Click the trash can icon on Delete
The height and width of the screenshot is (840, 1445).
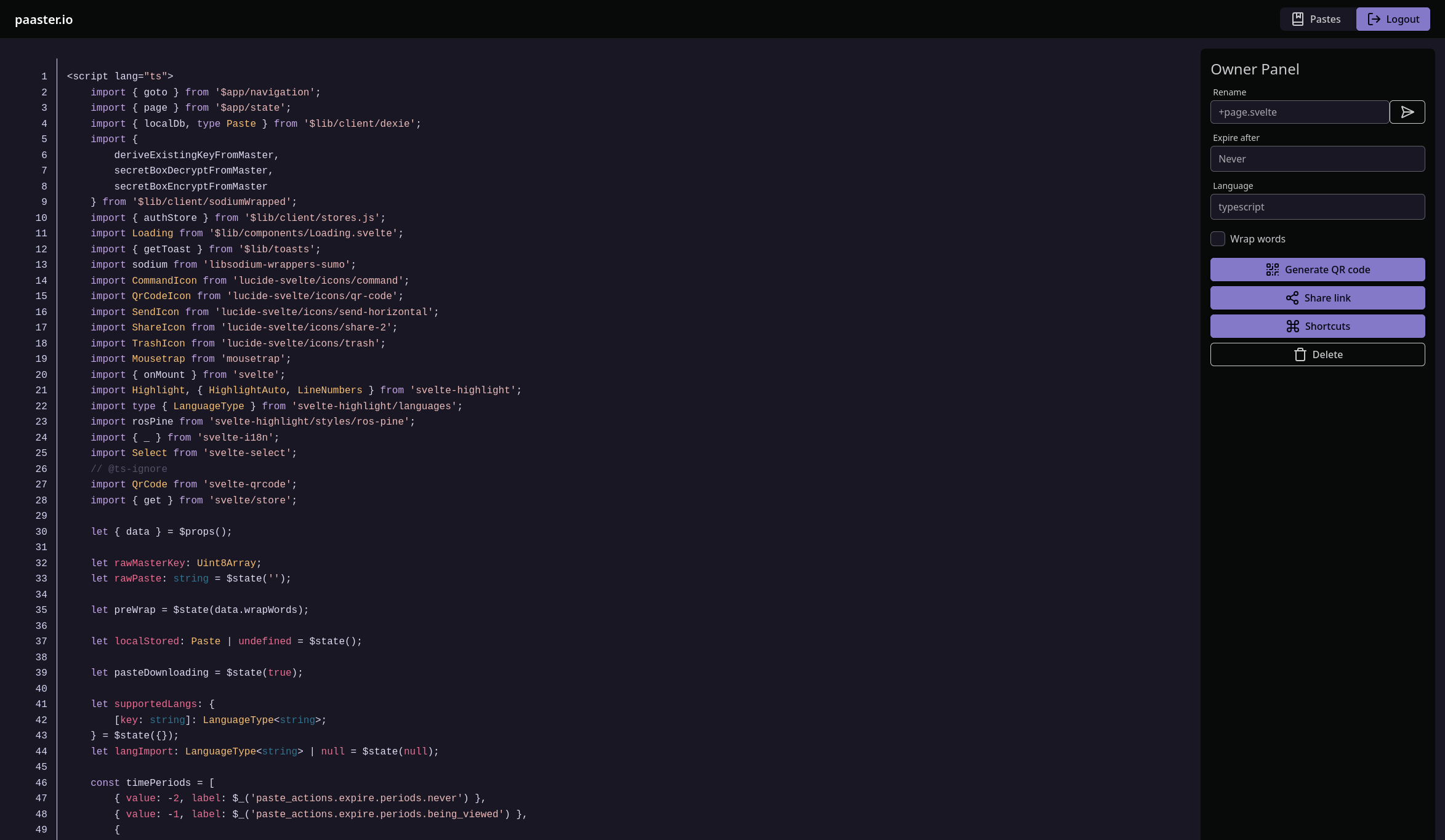click(x=1300, y=354)
